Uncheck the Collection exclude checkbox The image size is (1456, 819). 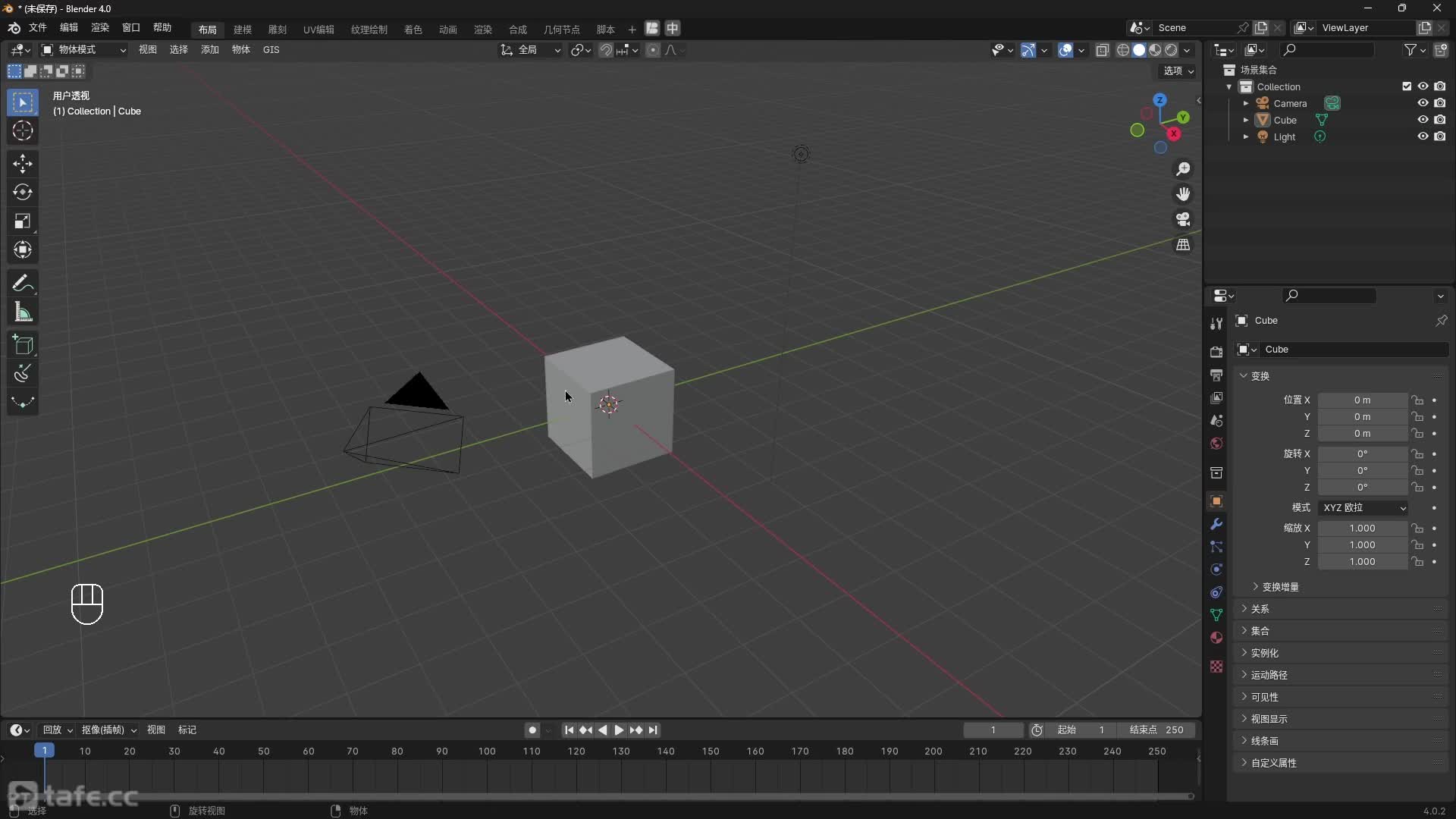(x=1407, y=86)
